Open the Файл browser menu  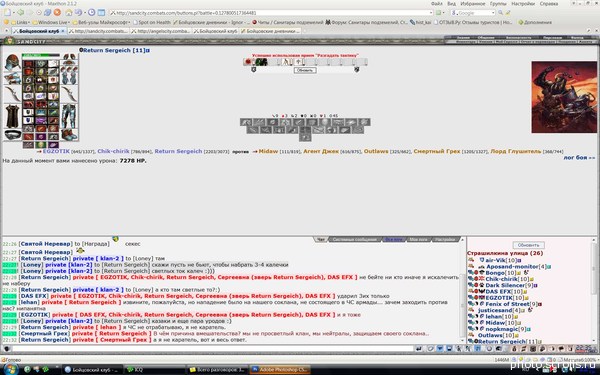(x=437, y=3)
